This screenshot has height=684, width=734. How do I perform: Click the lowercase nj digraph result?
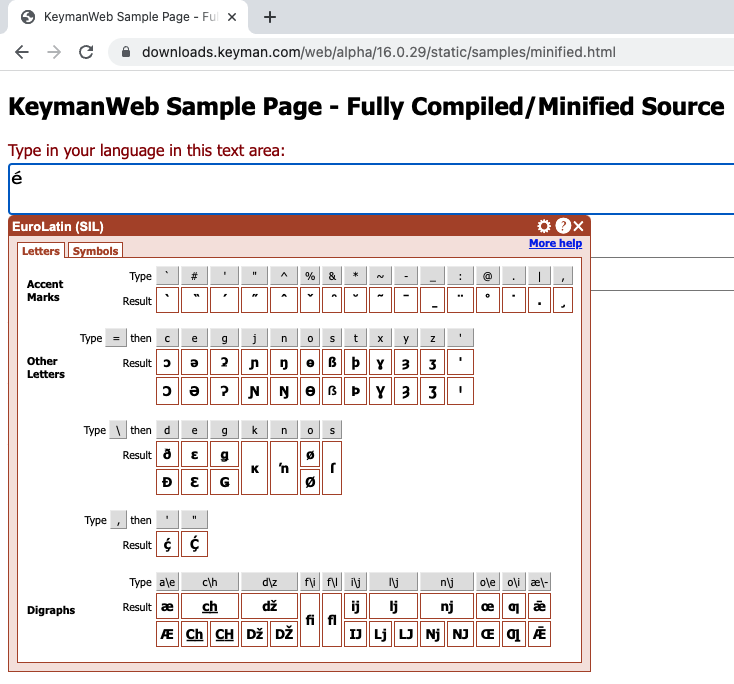[447, 606]
